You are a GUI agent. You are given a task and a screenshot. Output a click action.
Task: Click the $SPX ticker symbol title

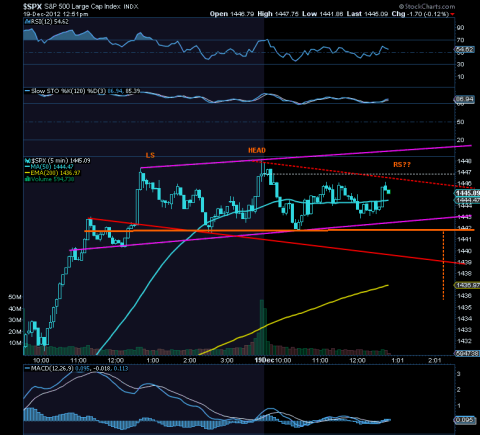click(x=32, y=6)
